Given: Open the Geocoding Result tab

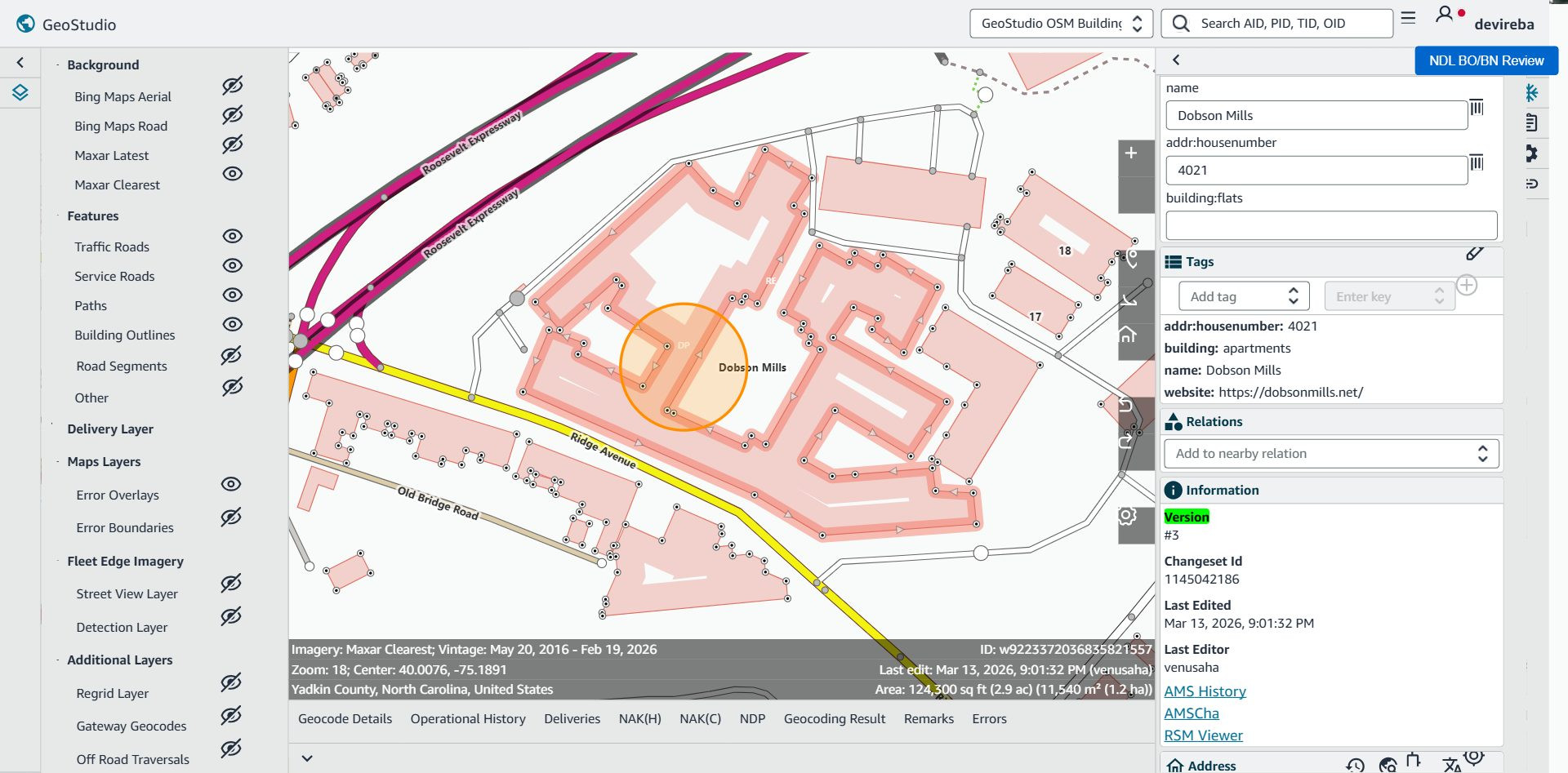Looking at the screenshot, I should point(835,719).
